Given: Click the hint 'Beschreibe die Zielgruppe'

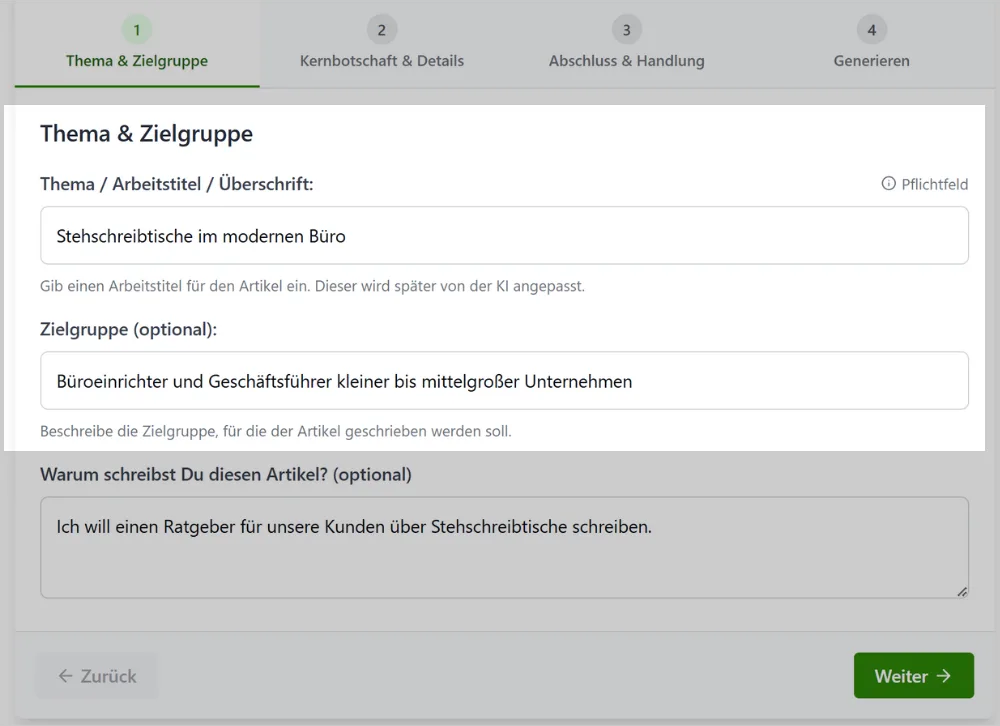Looking at the screenshot, I should coord(276,431).
